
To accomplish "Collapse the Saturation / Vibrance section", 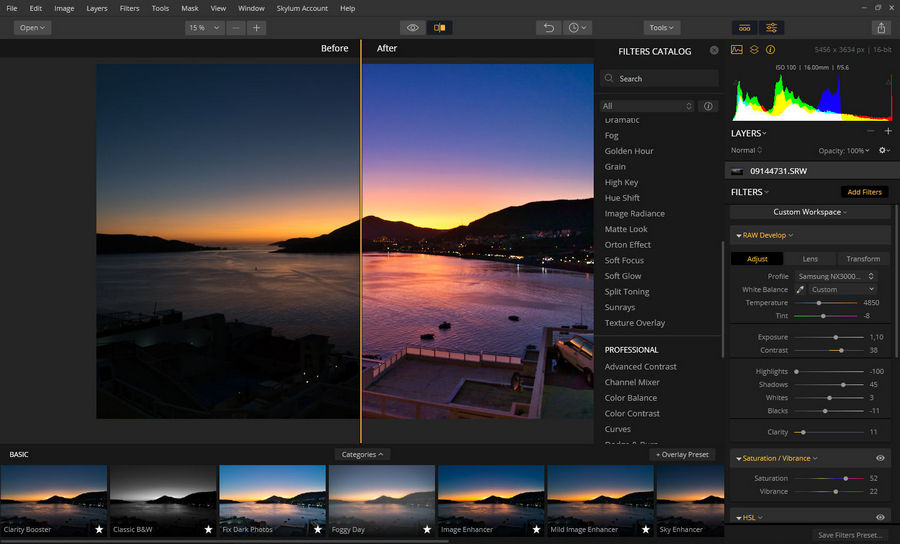I will pyautogui.click(x=739, y=458).
